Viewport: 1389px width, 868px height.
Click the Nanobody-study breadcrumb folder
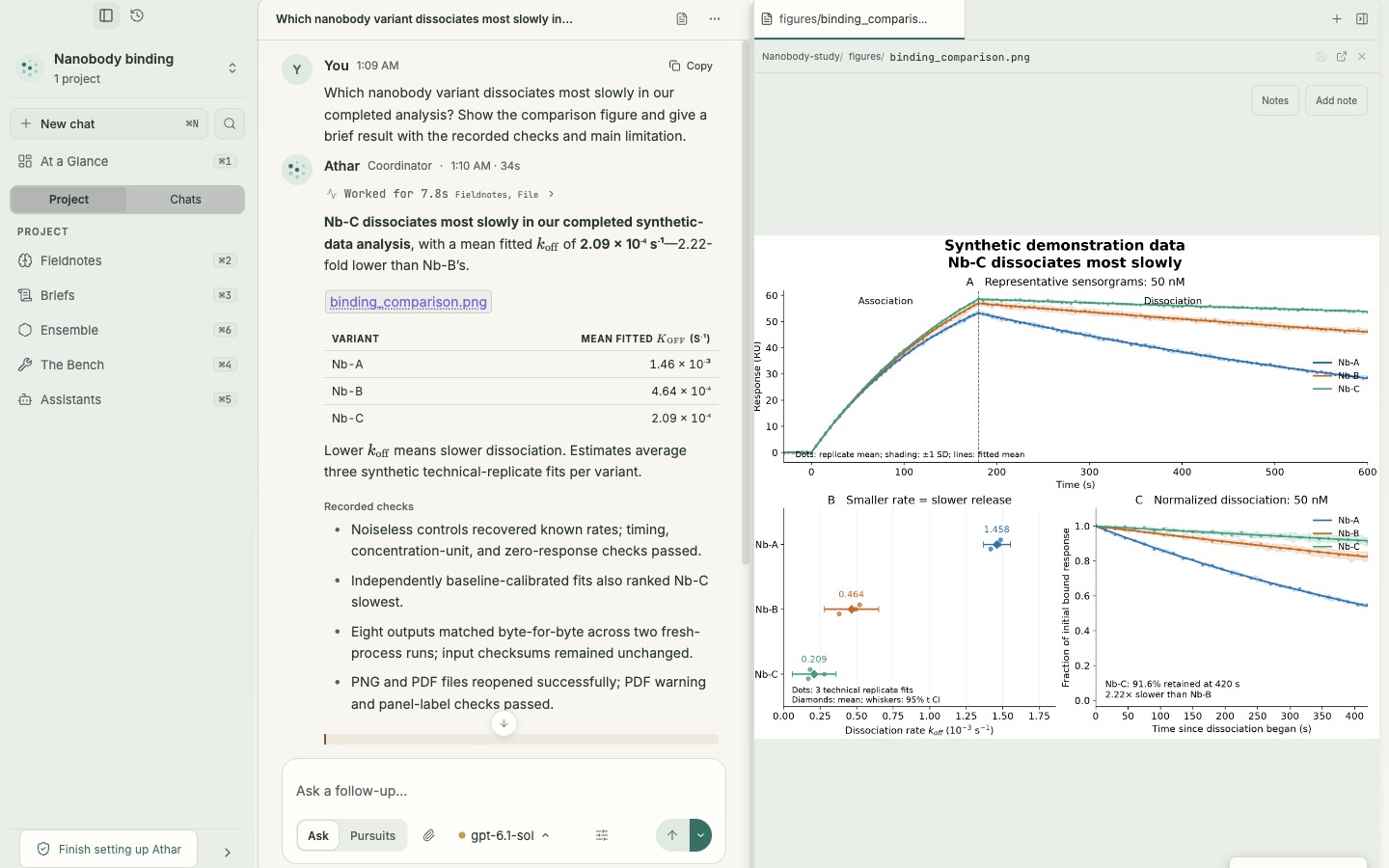point(803,57)
